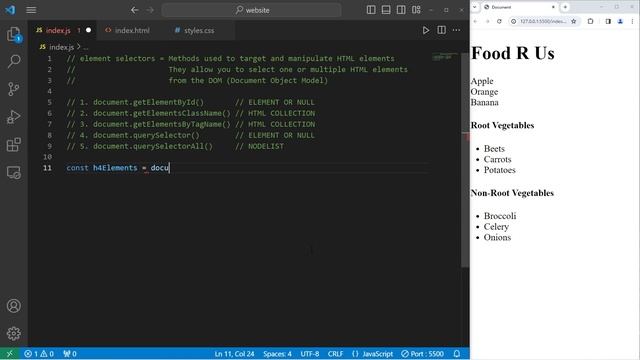Viewport: 640px width, 360px height.
Task: Open the Manage gear menu
Action: (x=14, y=333)
